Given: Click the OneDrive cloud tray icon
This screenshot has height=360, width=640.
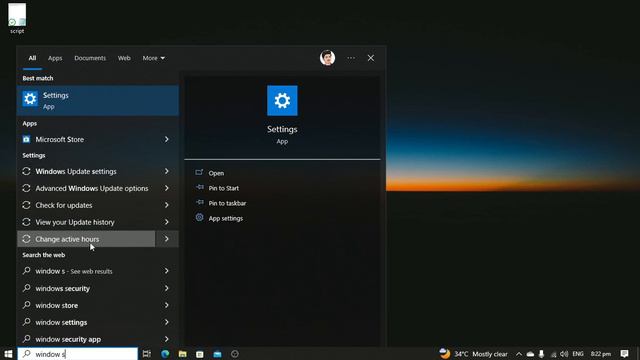Looking at the screenshot, I should coord(530,354).
